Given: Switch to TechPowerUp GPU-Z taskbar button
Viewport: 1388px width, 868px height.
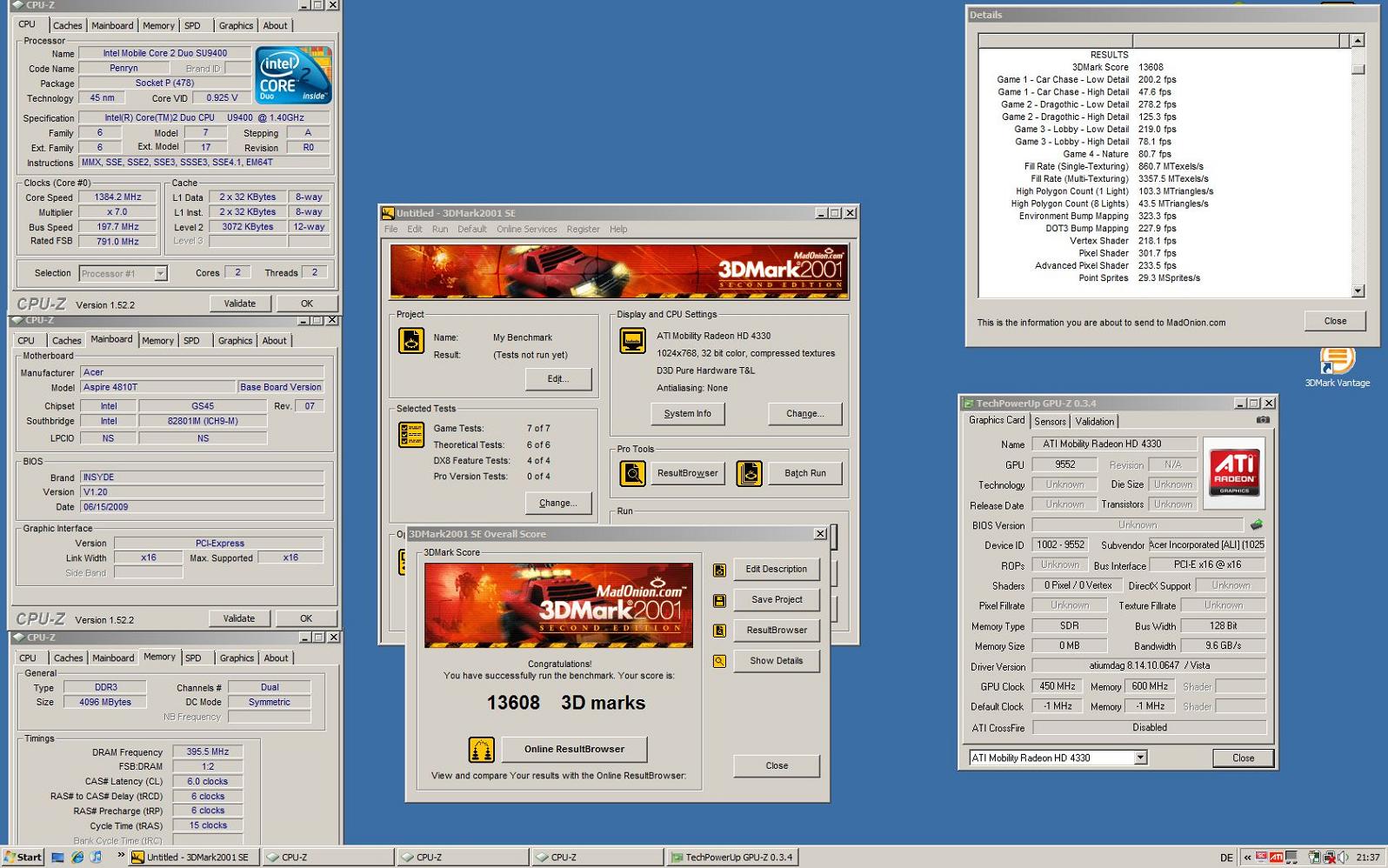Looking at the screenshot, I should [x=732, y=858].
